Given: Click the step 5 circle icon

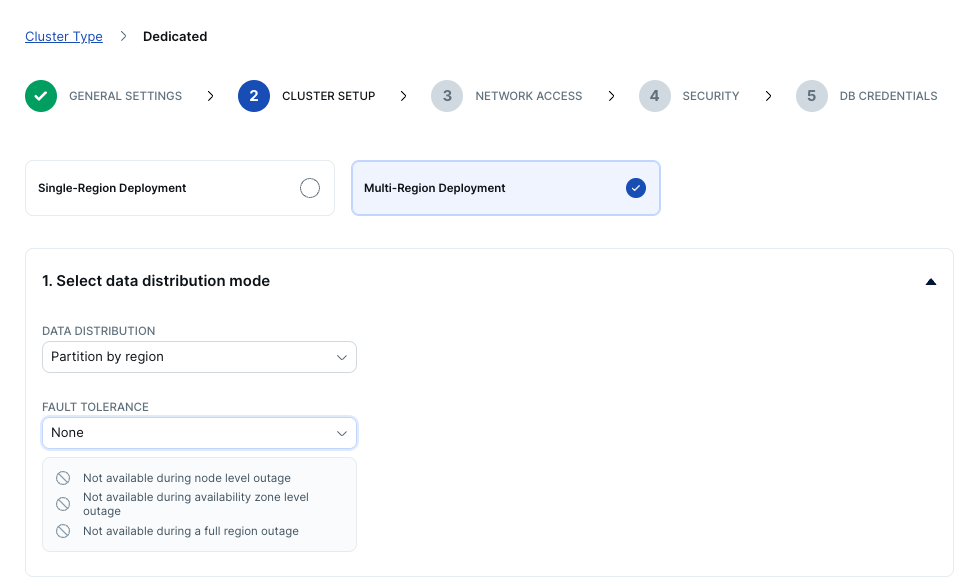Looking at the screenshot, I should pos(812,96).
